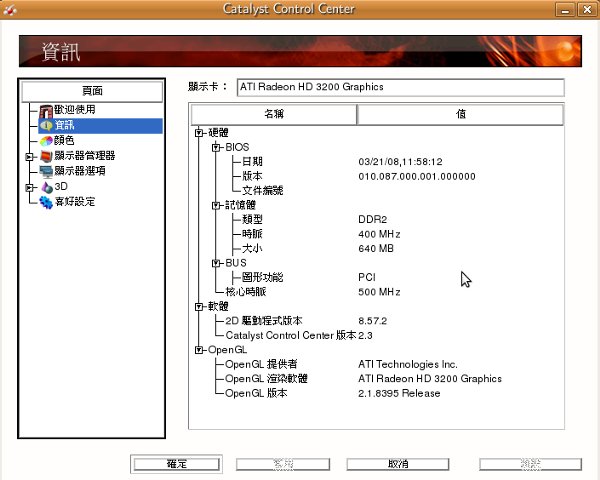Click the 8.57.2 driver version value

pyautogui.click(x=372, y=321)
